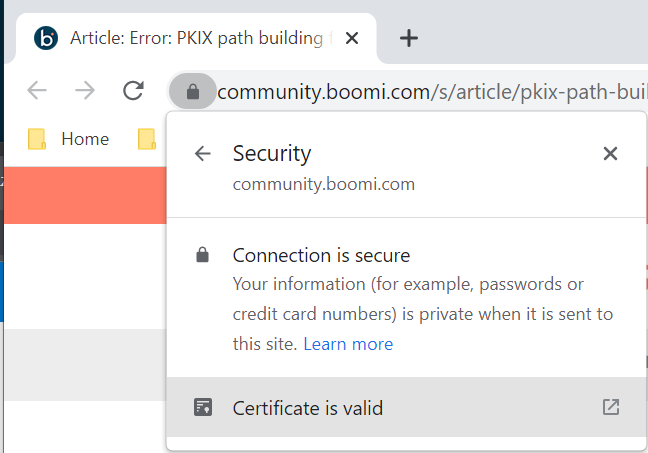
Task: Click the Boomi favicon on the browser tab
Action: point(46,39)
